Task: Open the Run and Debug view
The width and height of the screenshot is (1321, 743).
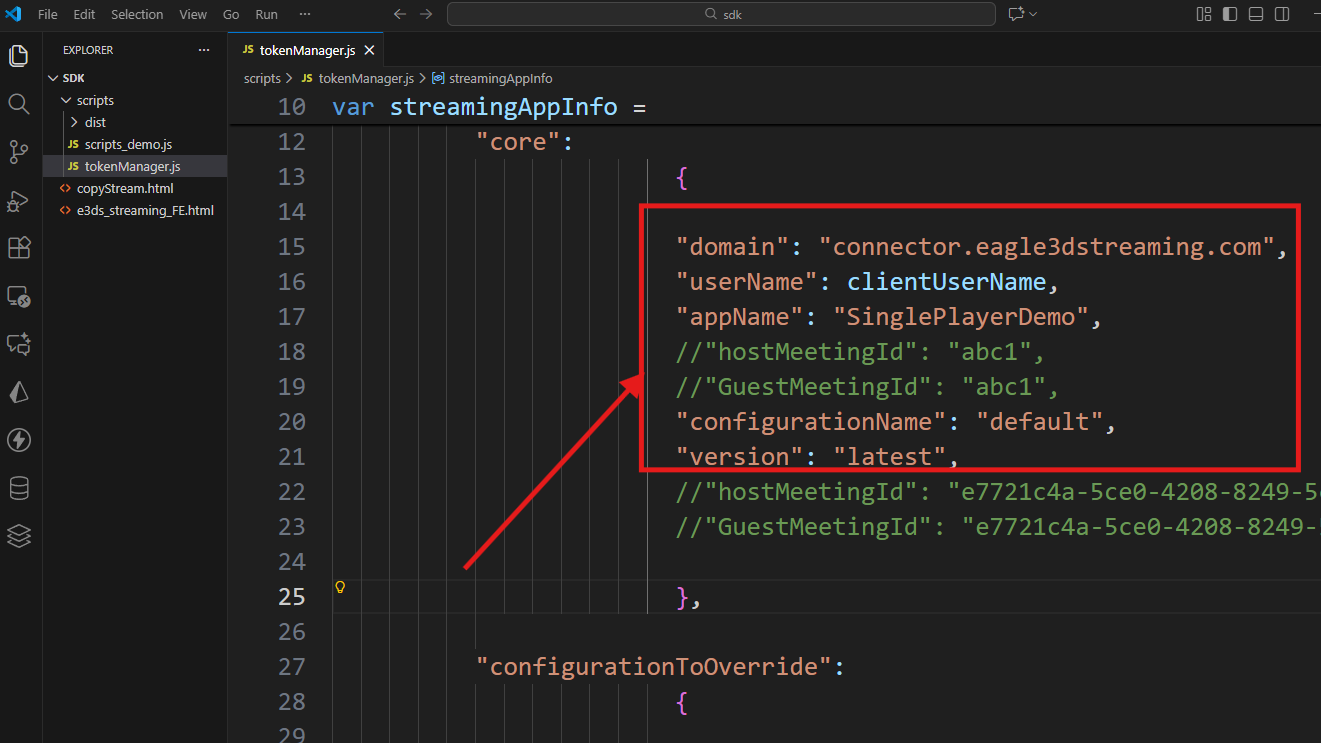Action: [x=18, y=201]
